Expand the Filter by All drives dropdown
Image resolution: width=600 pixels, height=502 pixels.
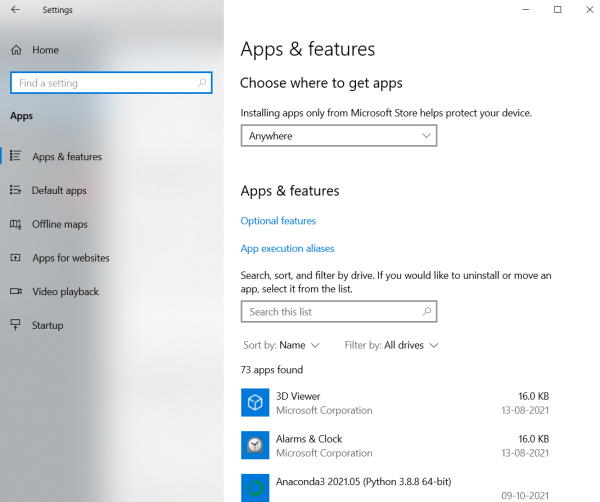(x=391, y=345)
